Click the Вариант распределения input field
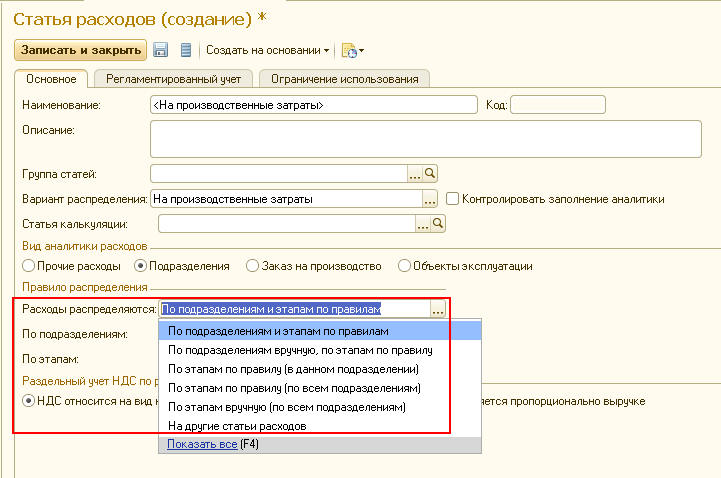 coord(286,199)
